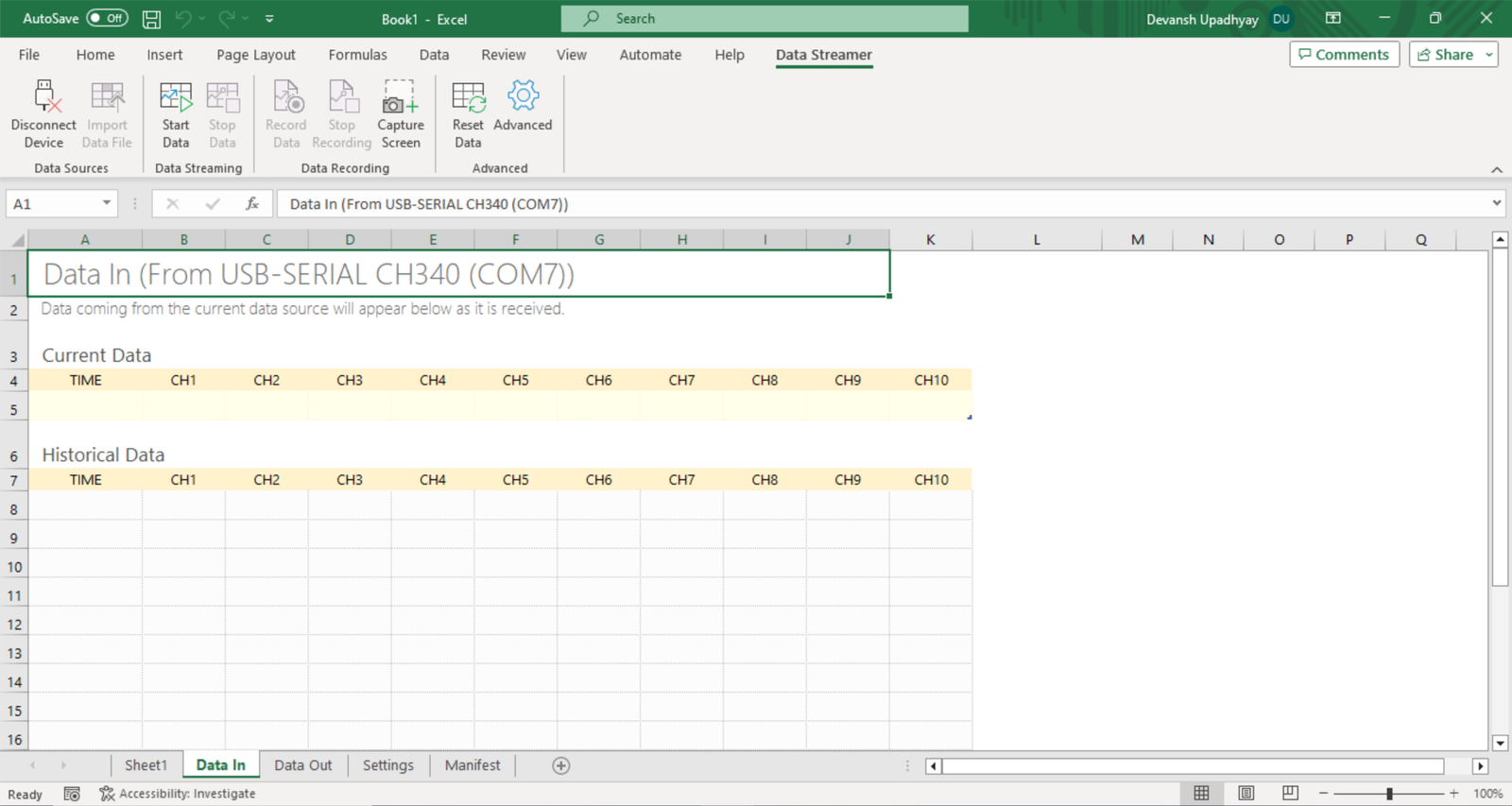Screen dimensions: 1512x806
Task: Select column header L
Action: click(x=1037, y=240)
